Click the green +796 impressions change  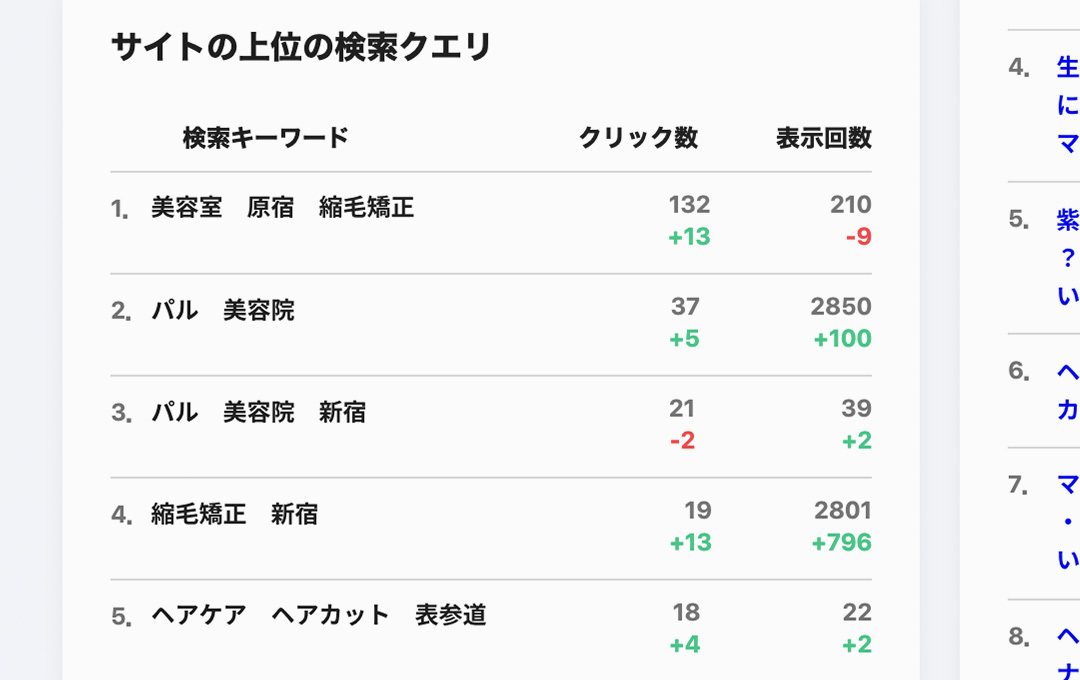click(841, 542)
